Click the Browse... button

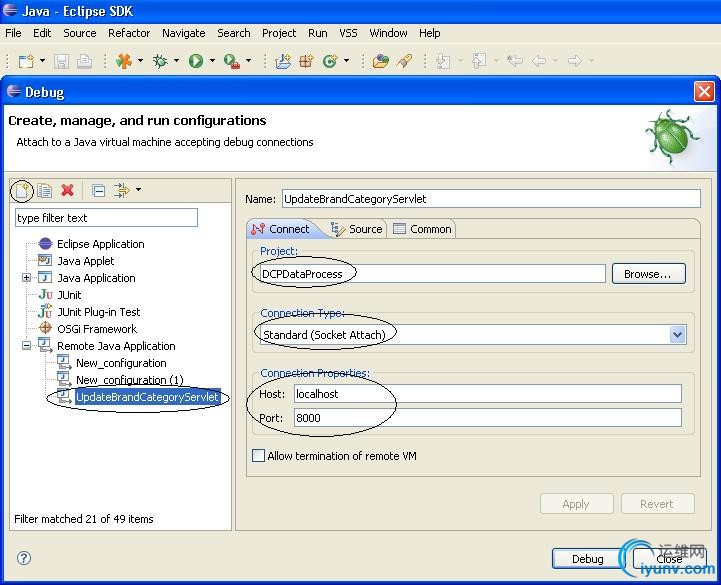click(648, 274)
